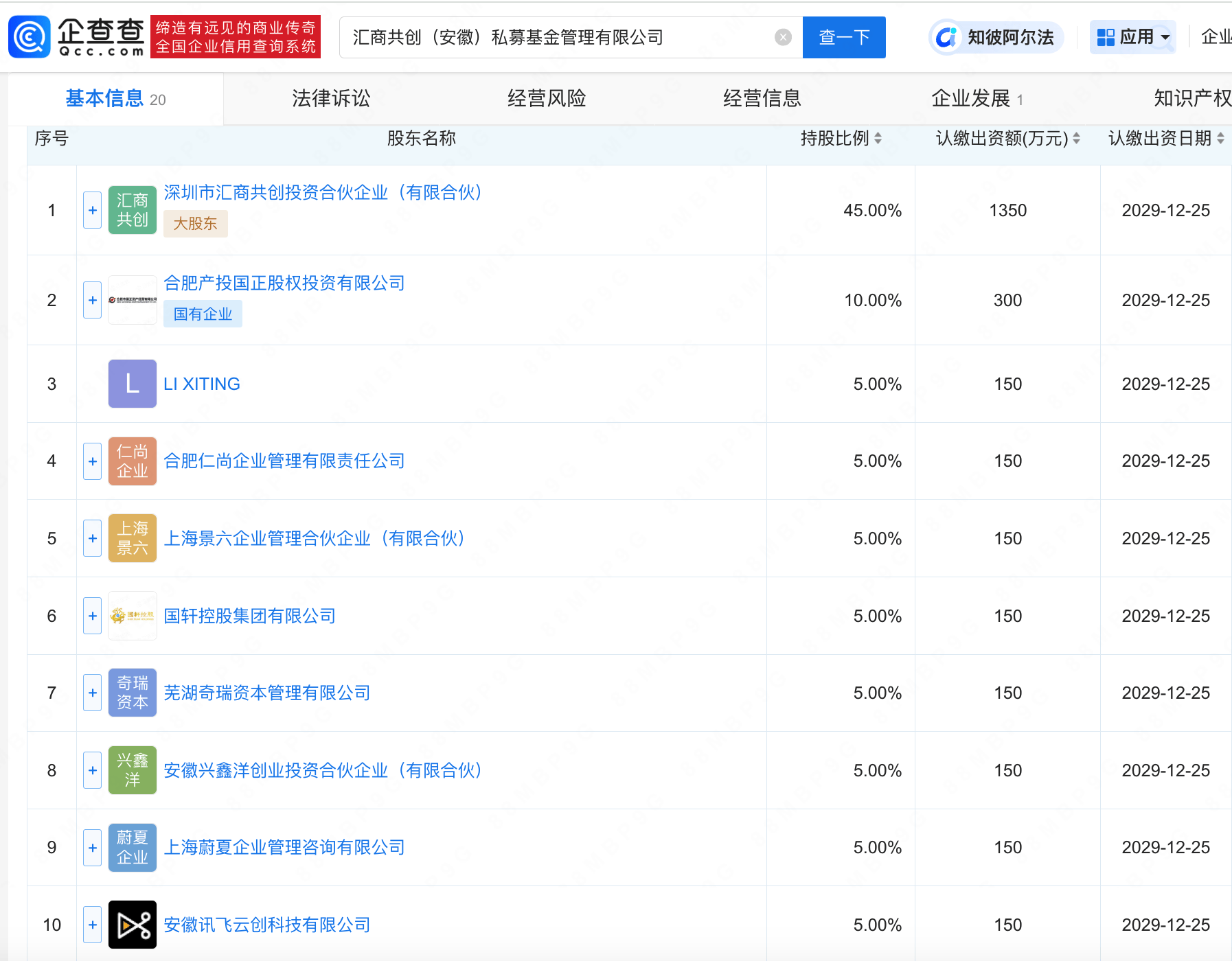Expand row for 合肥仁尚企业管理有限责任公司
This screenshot has width=1232, height=961.
click(x=93, y=461)
